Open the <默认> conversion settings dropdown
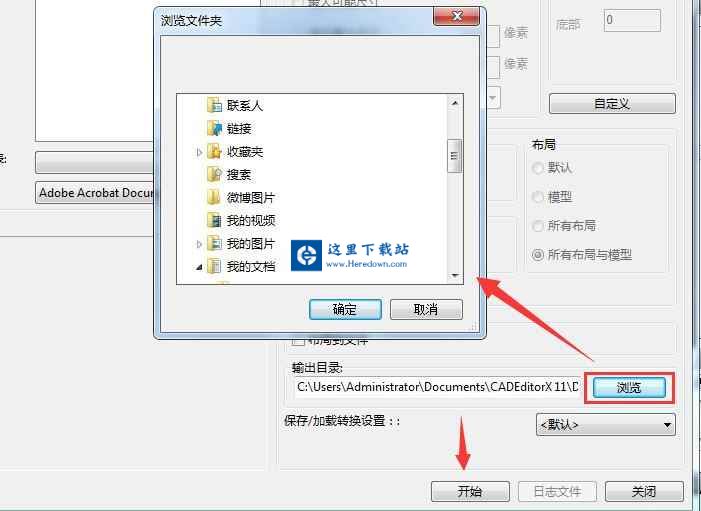This screenshot has width=701, height=511. (606, 424)
